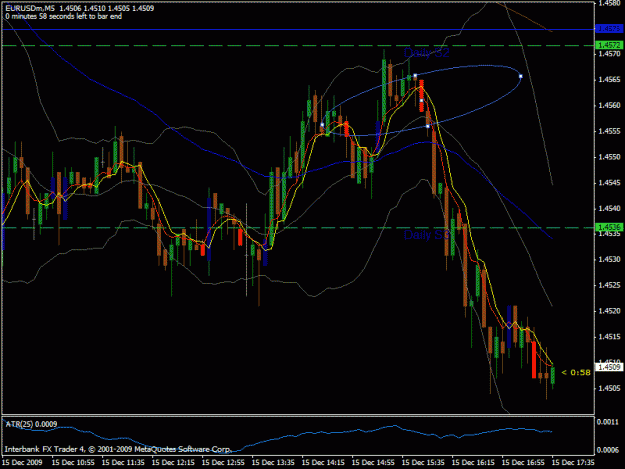Viewport: 625px width, 469px height.
Task: Click the 1.4520 price scale value
Action: pos(610,311)
